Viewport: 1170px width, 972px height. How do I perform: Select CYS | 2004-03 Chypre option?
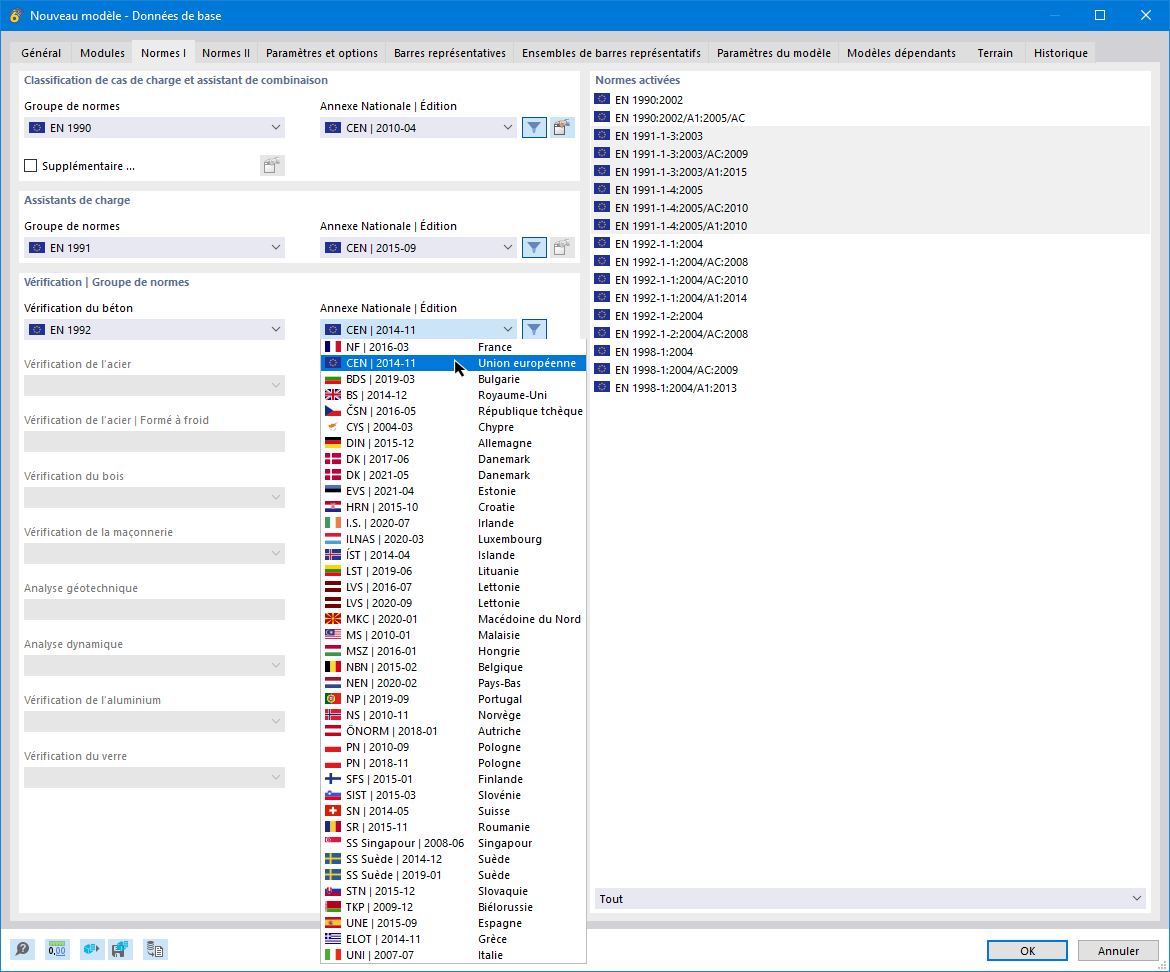(x=453, y=427)
